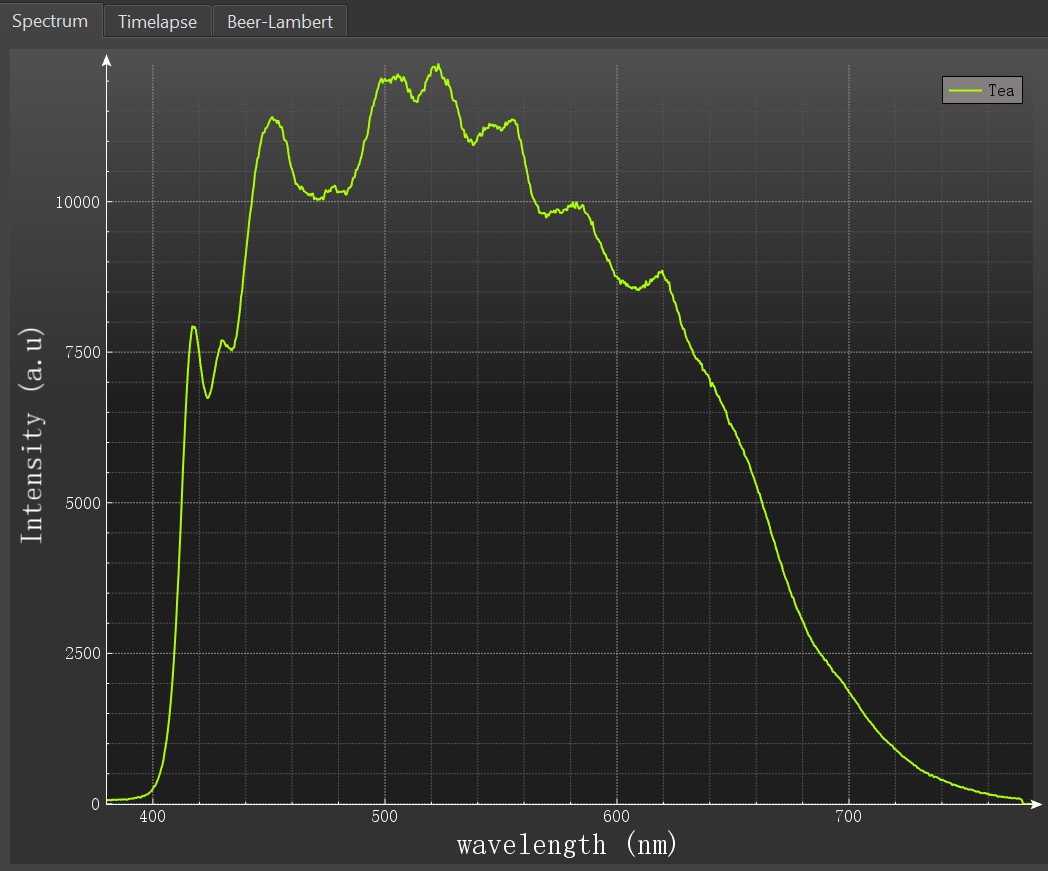Click the 400 tick label on wavelength axis
This screenshot has width=1048, height=871.
click(153, 817)
